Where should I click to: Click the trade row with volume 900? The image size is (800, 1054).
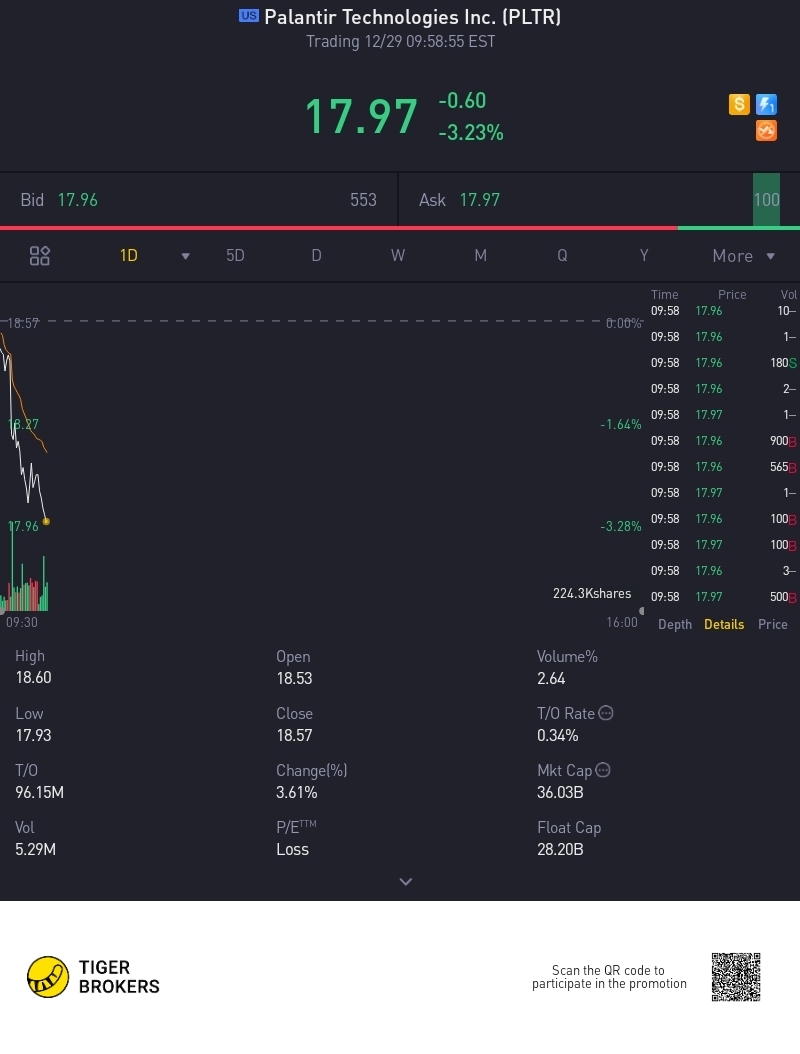tap(723, 441)
